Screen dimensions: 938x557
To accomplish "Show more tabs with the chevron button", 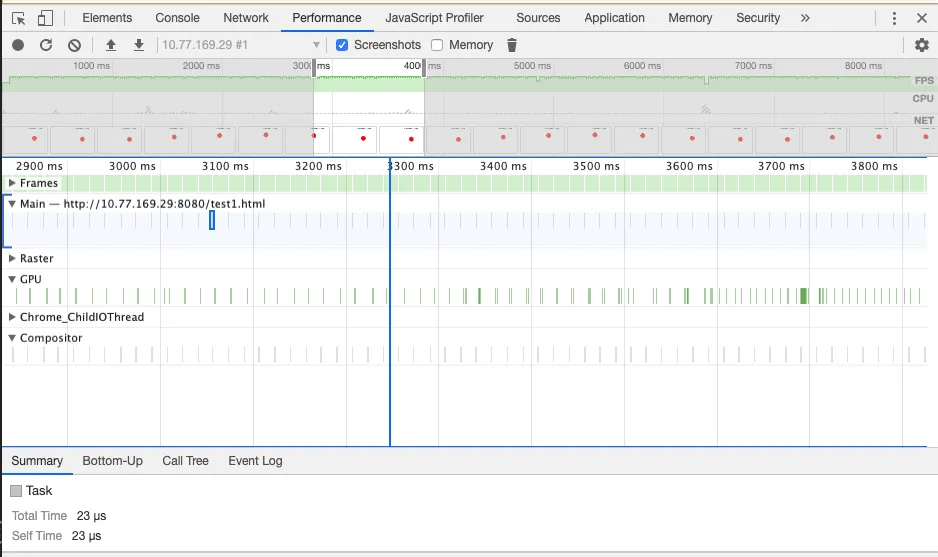I will pos(805,18).
